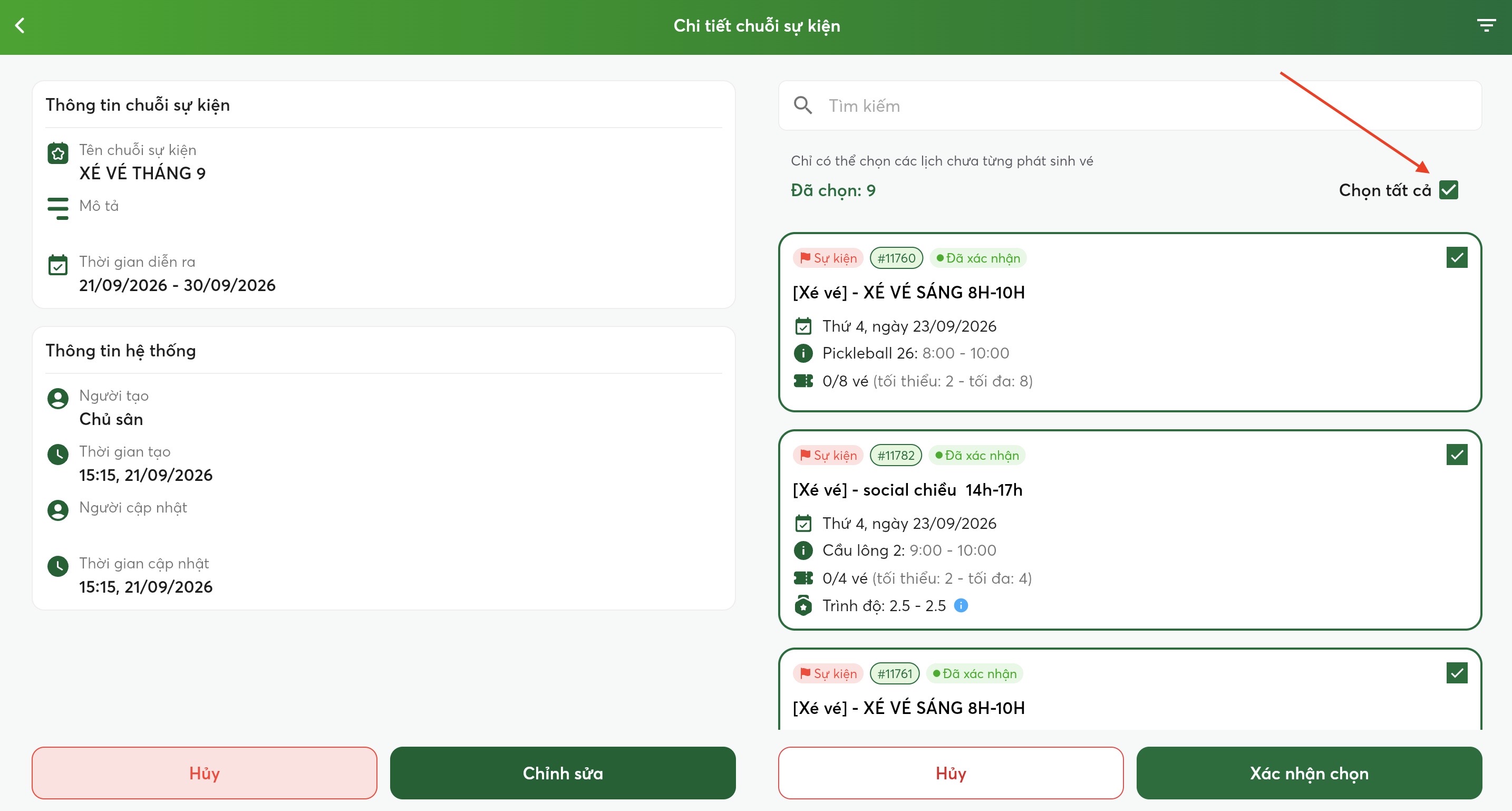Open the filter icon in the header
Screen dimensions: 1512x811
tap(1486, 25)
